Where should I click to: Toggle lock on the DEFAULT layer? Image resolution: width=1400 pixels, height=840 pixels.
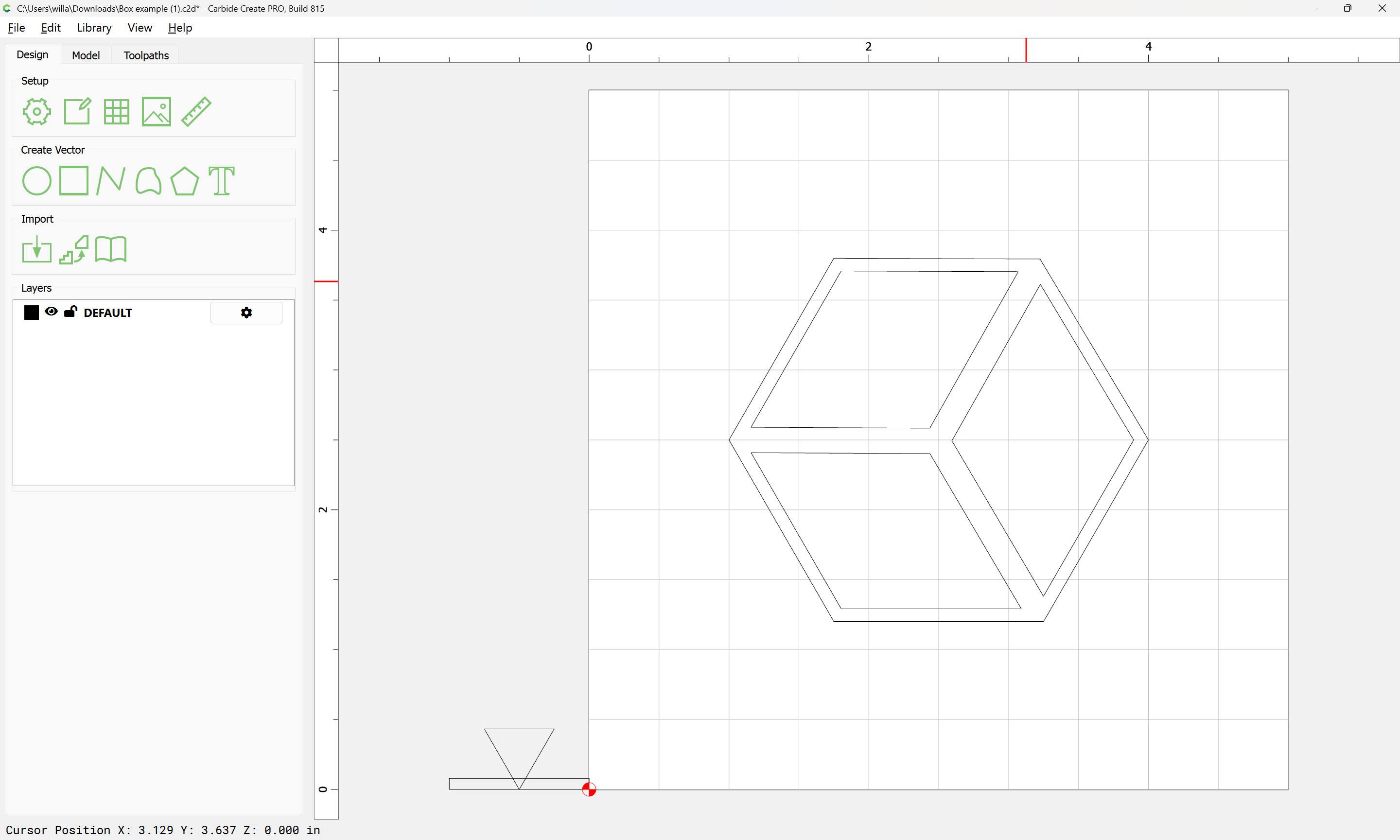71,311
